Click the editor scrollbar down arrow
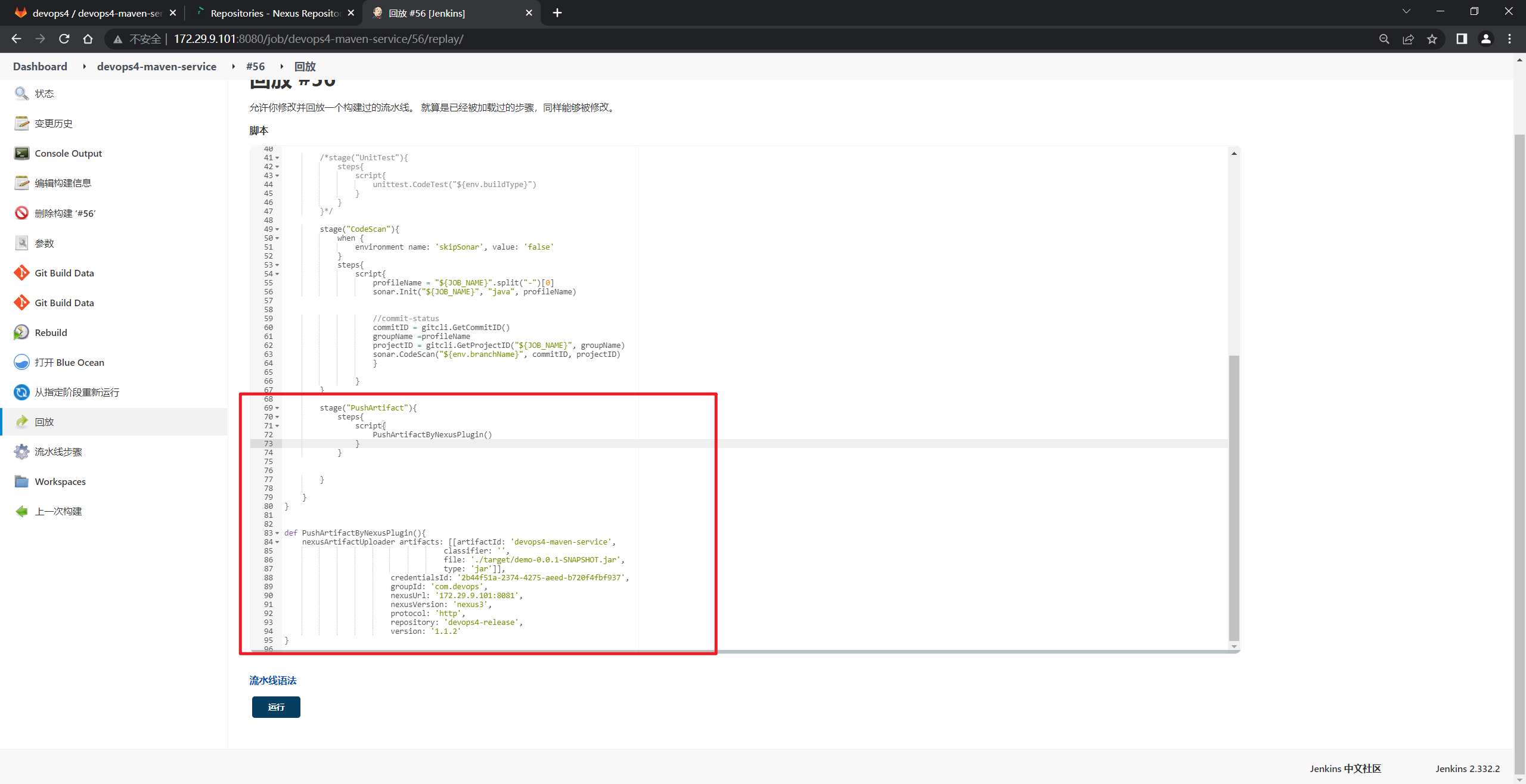Viewport: 1526px width, 784px height. [1234, 646]
